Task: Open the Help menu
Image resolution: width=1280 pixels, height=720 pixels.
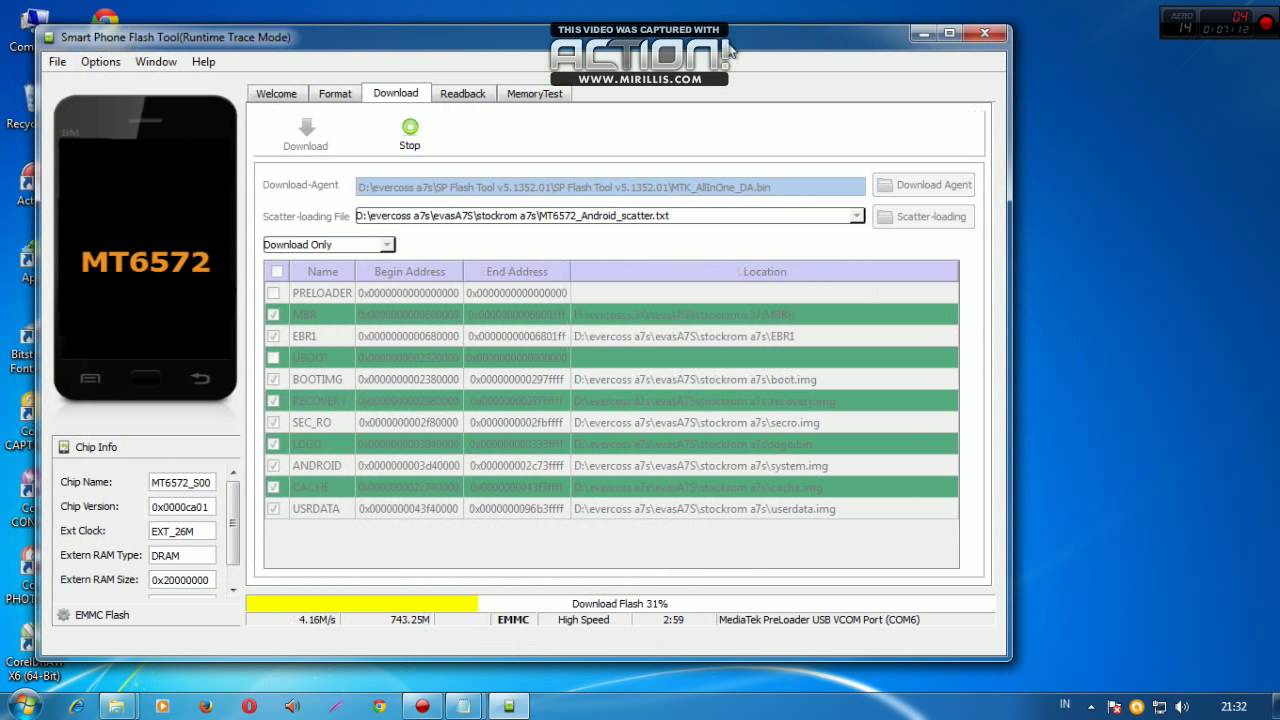Action: [203, 62]
